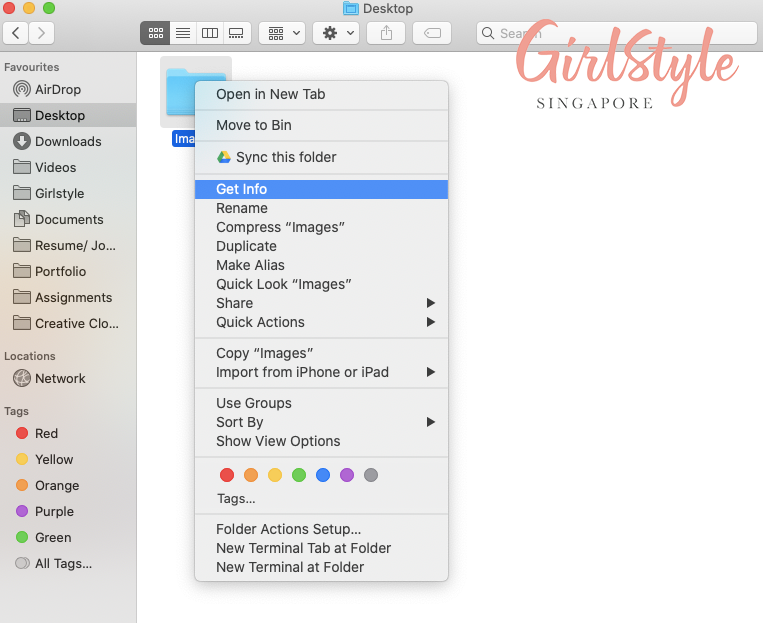This screenshot has width=763, height=623.
Task: Apply the yellow tag dot in menu
Action: 275,475
